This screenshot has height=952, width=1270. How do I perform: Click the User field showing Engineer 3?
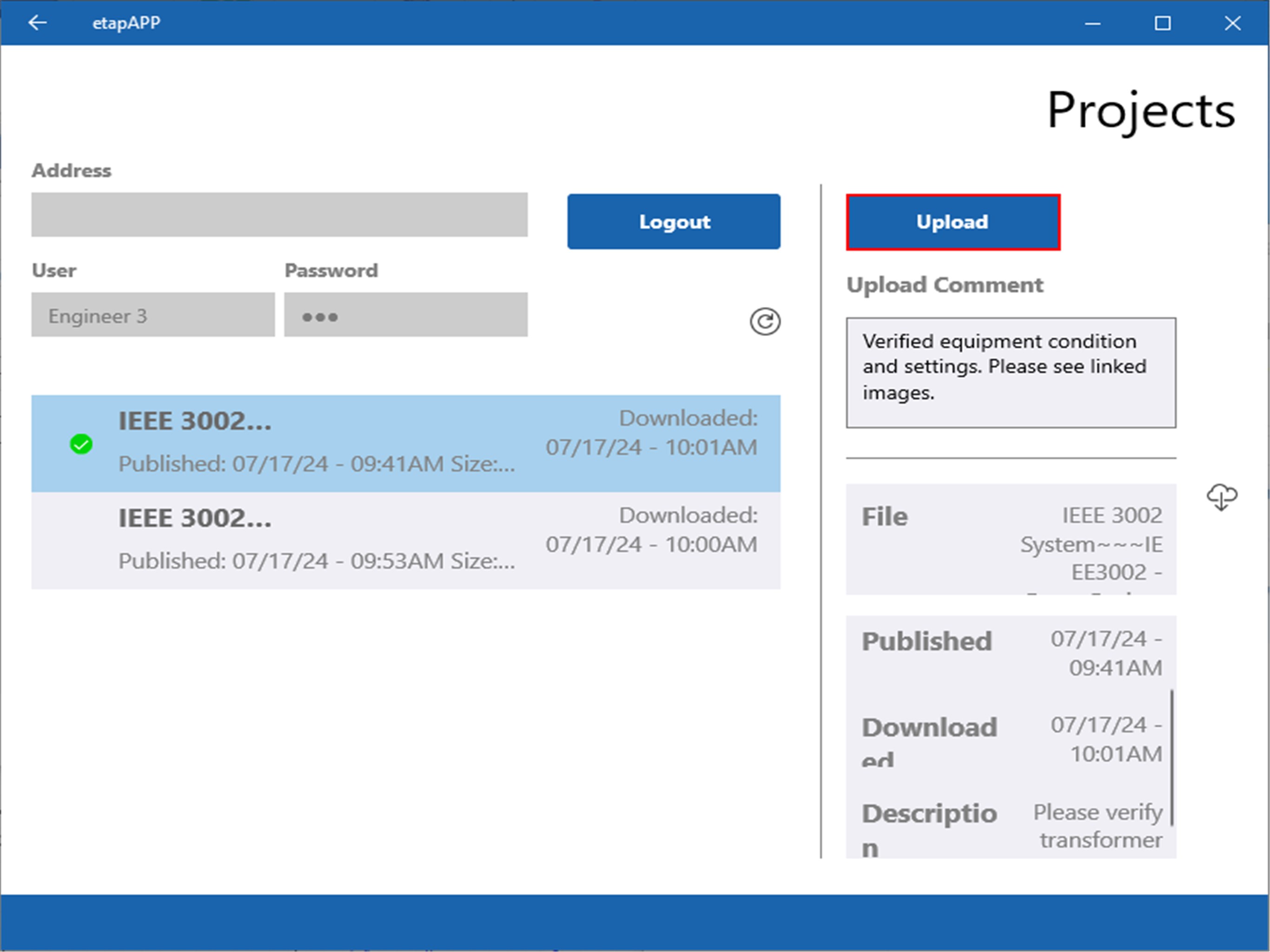pos(153,315)
